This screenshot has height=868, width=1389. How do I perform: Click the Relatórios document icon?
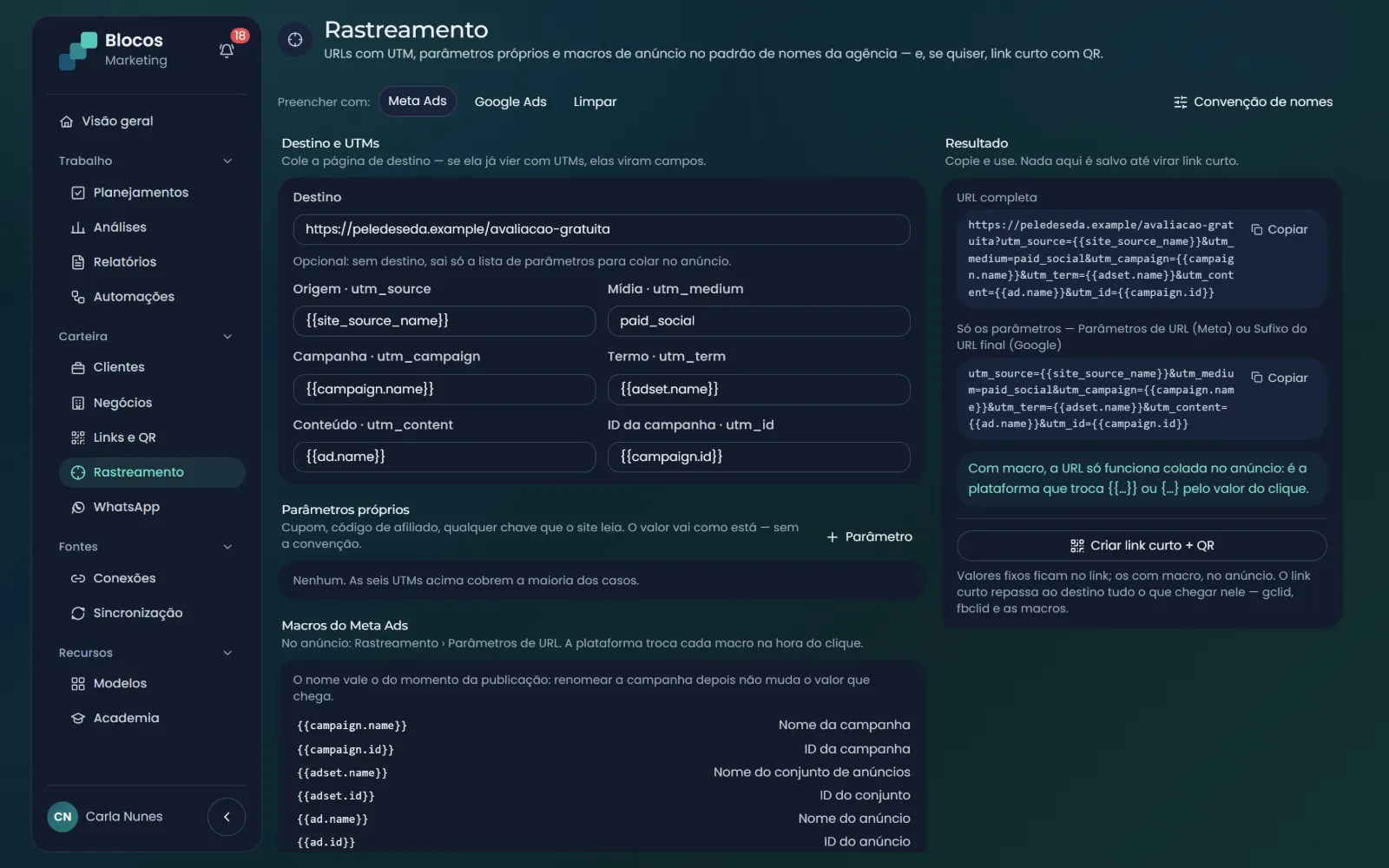pyautogui.click(x=78, y=262)
